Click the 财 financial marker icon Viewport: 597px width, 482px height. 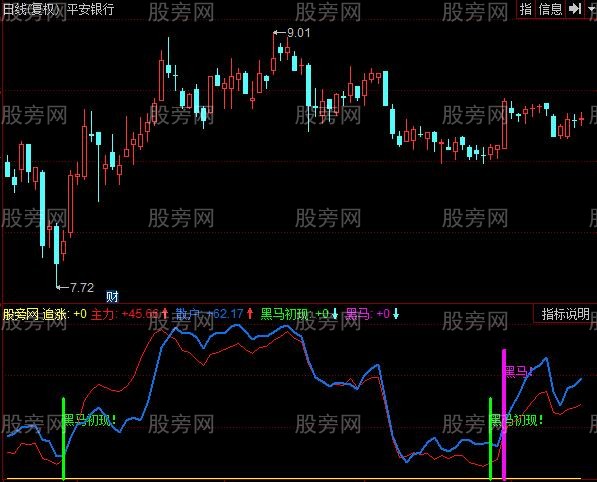[112, 296]
